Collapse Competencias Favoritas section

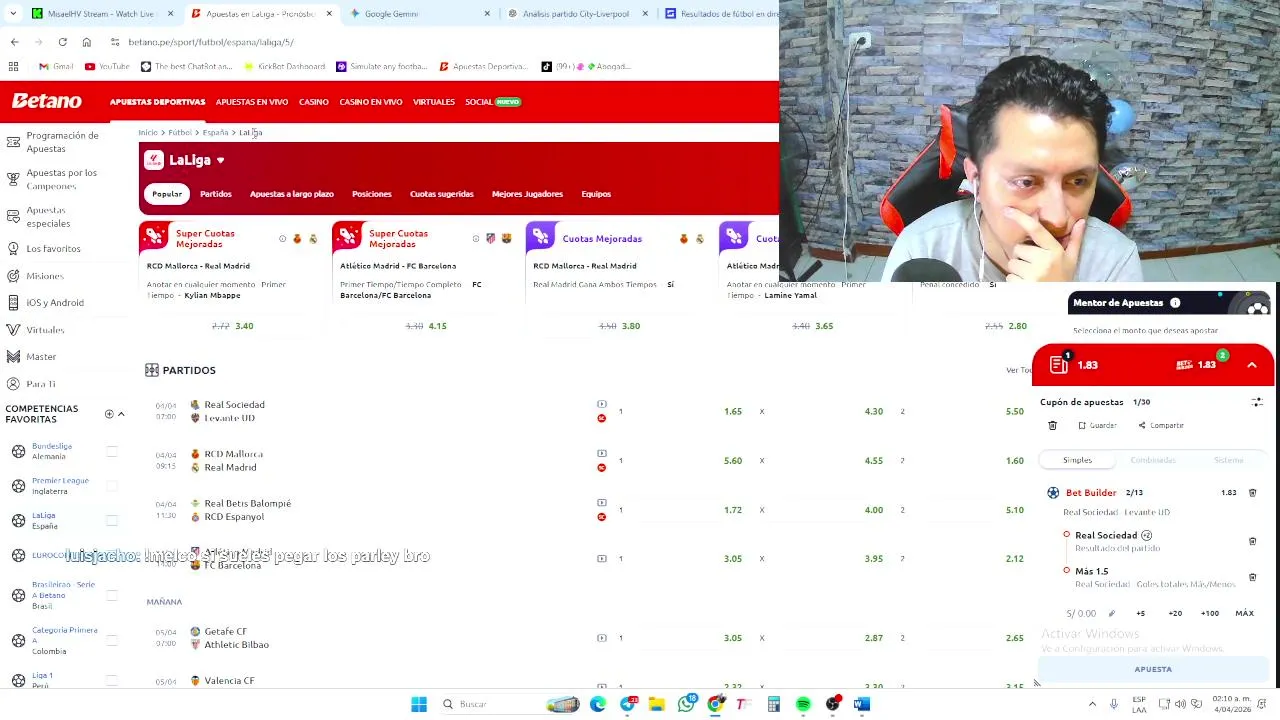point(121,414)
